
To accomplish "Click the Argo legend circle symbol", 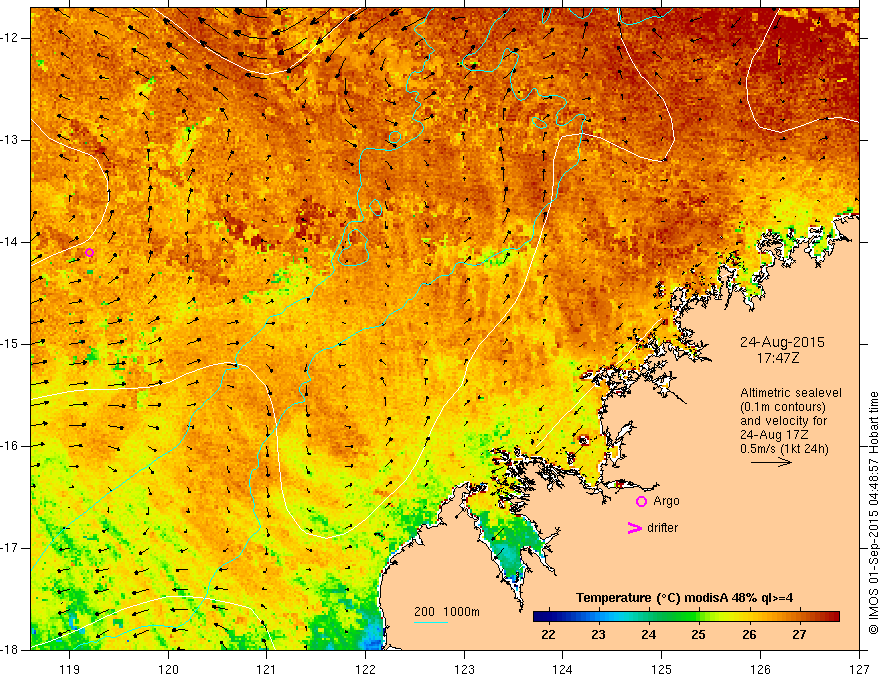I will point(641,502).
